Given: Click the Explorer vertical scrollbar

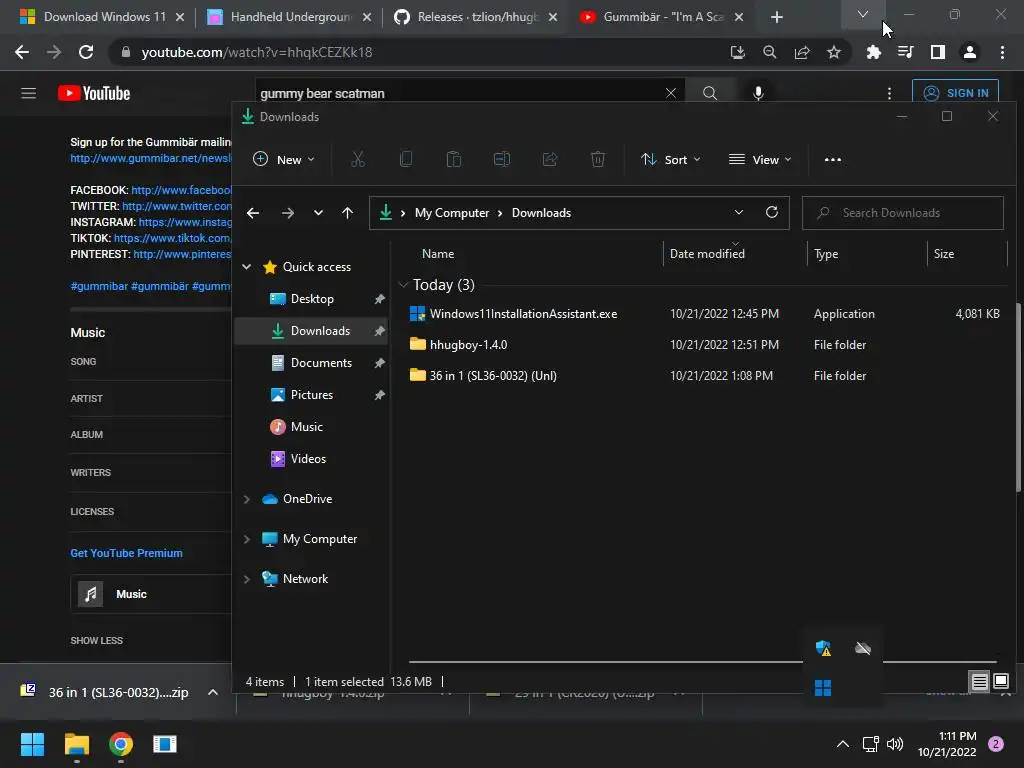Looking at the screenshot, I should (x=1018, y=397).
